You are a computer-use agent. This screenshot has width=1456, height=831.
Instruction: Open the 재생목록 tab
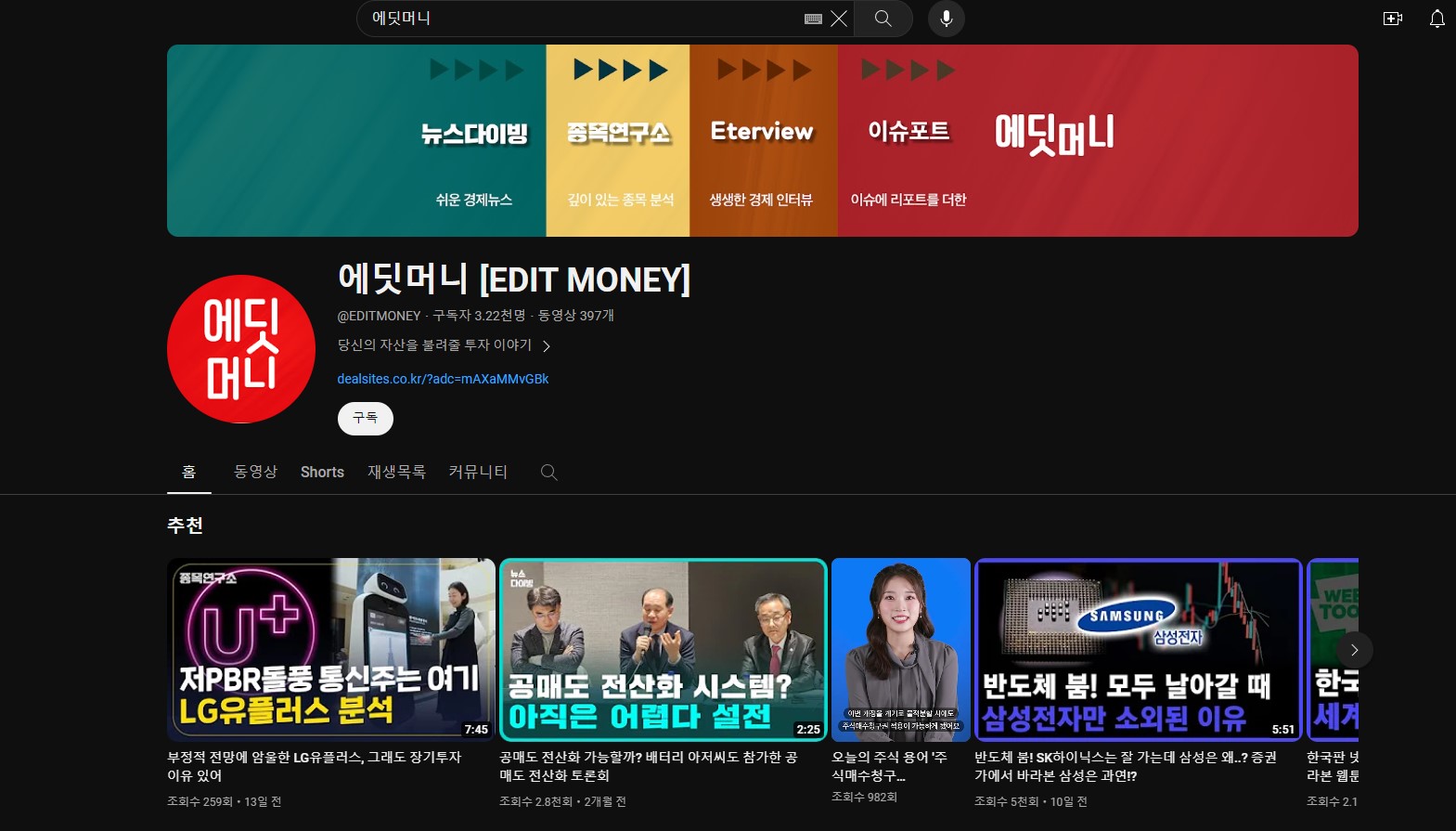396,472
